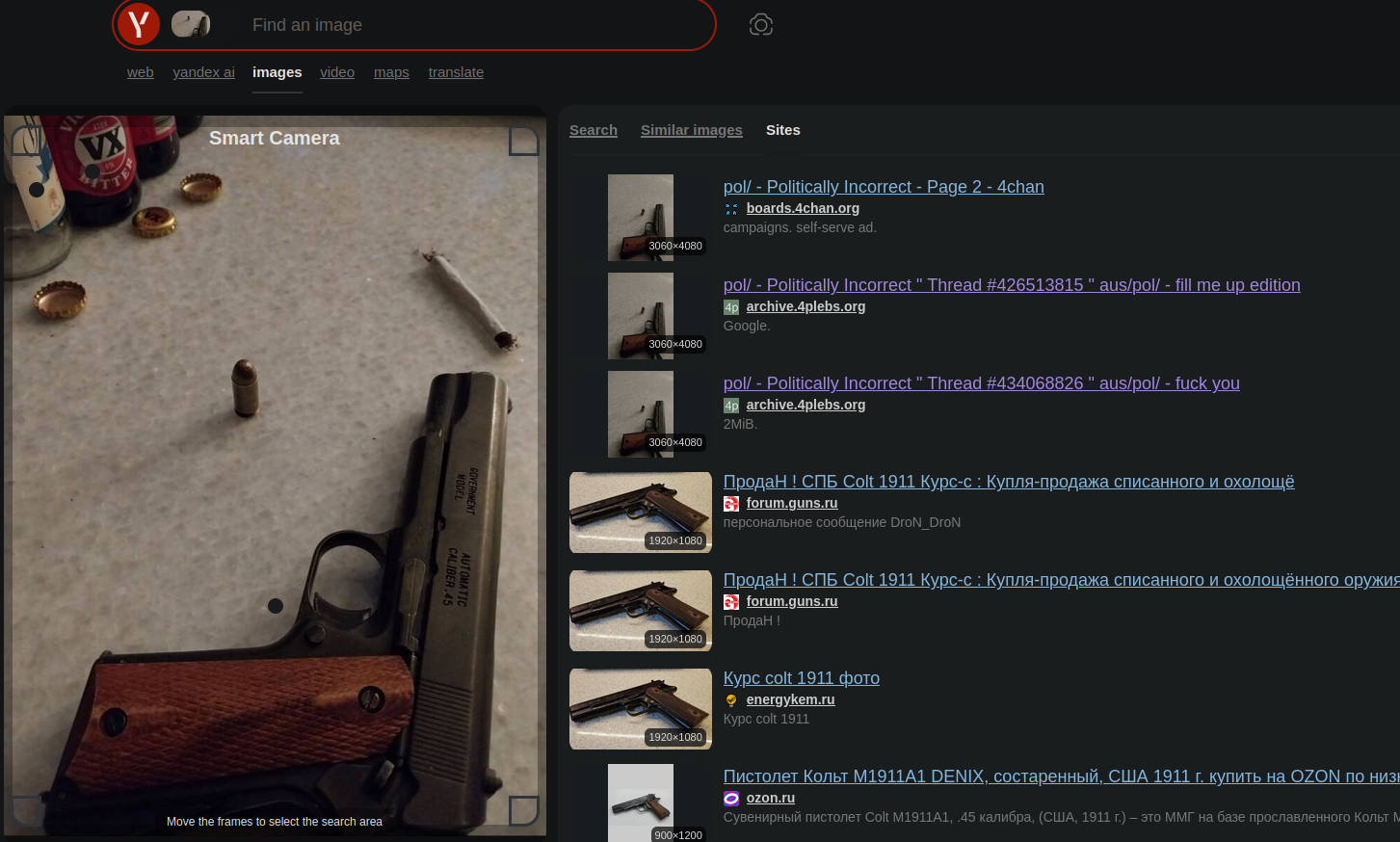The height and width of the screenshot is (842, 1400).
Task: Open the thumbnail for the 4chan Page 2 result
Action: click(x=641, y=218)
